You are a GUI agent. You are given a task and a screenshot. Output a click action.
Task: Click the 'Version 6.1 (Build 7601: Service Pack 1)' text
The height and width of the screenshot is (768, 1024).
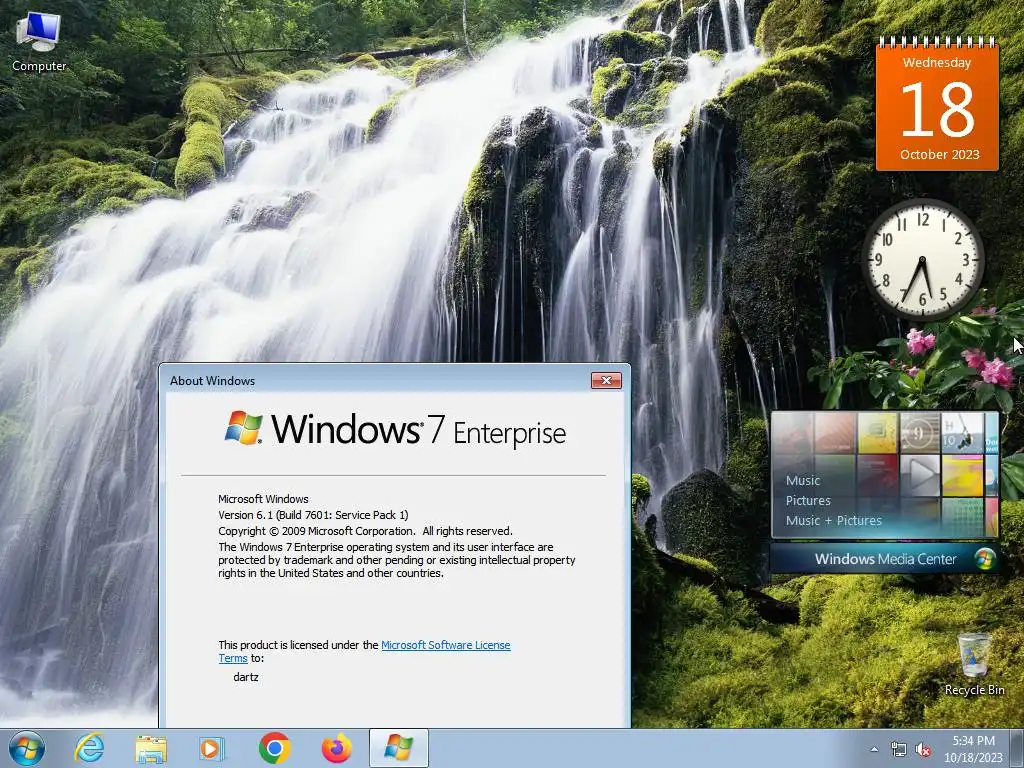pos(313,515)
